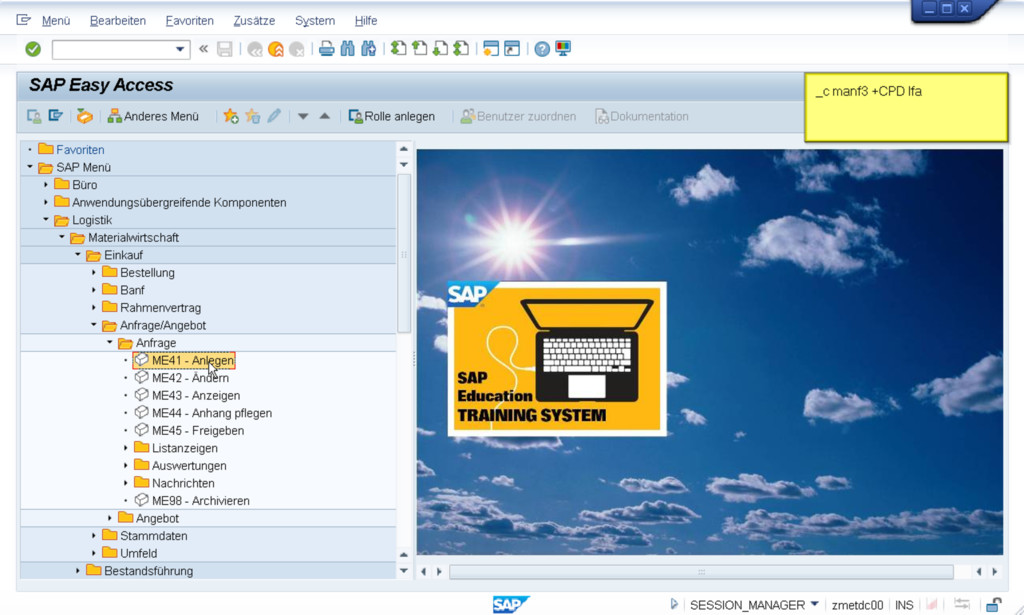Create new session icon

491,48
